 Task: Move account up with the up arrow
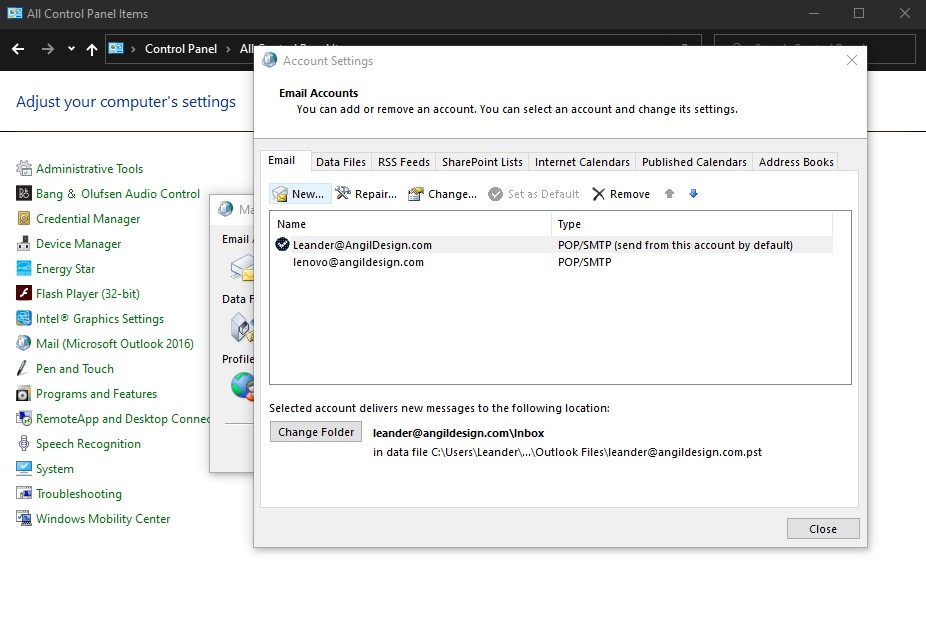(x=669, y=193)
